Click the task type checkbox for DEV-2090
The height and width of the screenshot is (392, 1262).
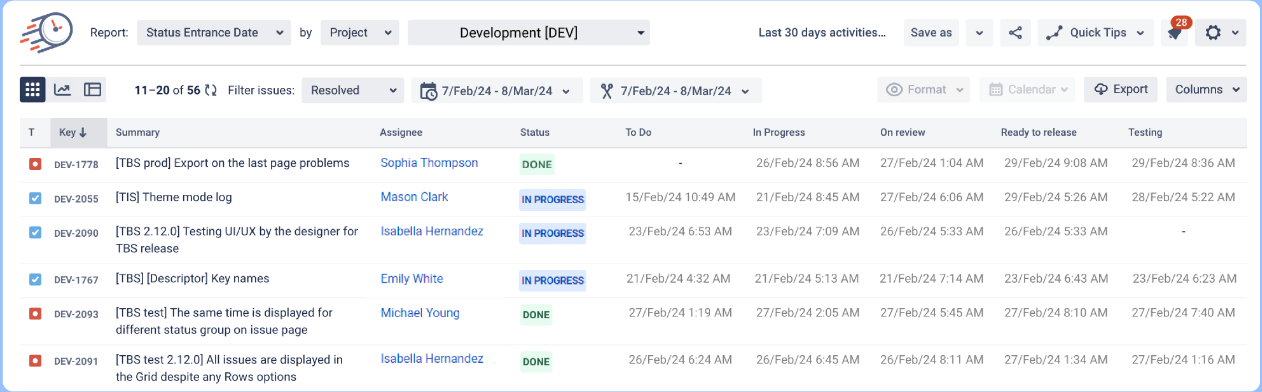pyautogui.click(x=35, y=232)
